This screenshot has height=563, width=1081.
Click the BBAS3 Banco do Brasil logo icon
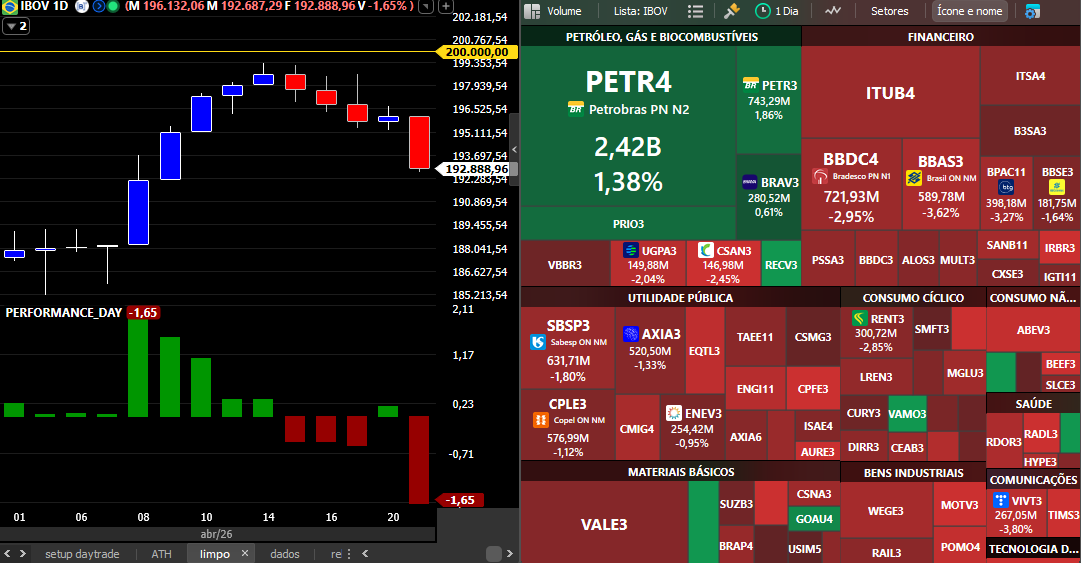click(914, 178)
